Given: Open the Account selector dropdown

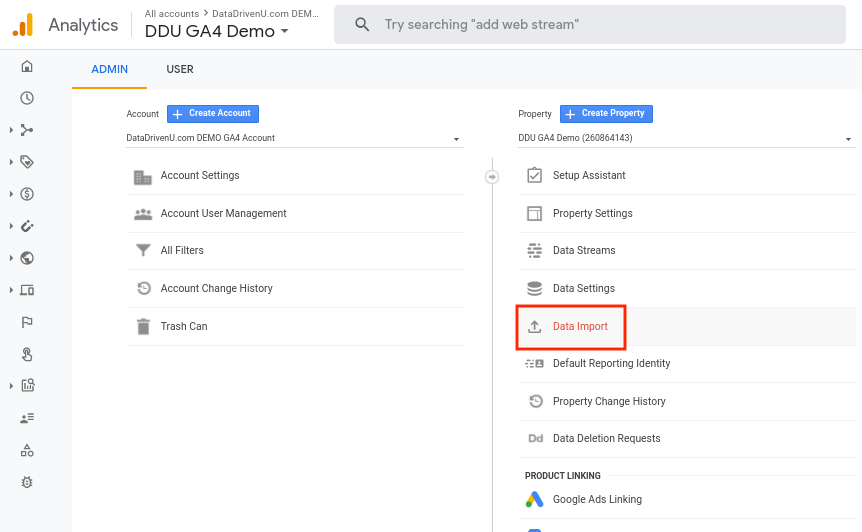Looking at the screenshot, I should coord(295,138).
